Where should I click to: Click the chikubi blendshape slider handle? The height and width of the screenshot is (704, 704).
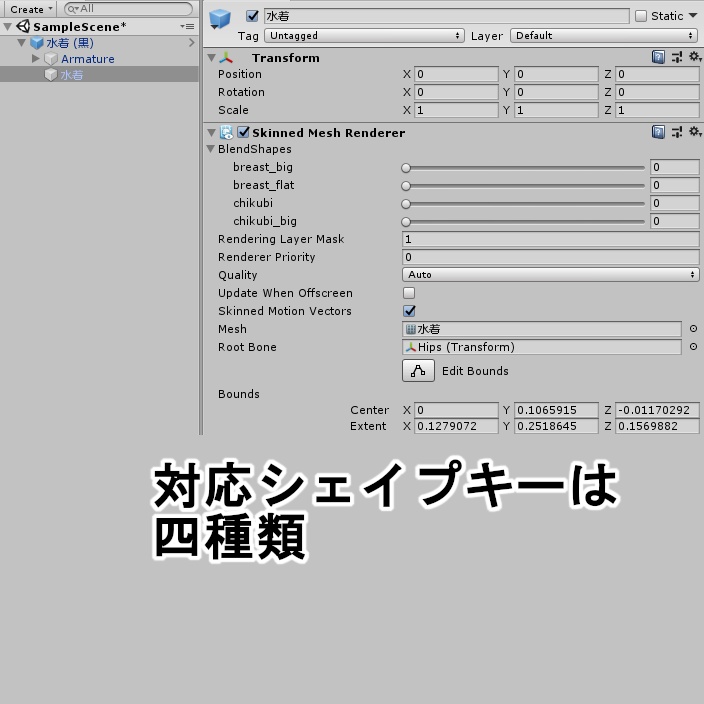[406, 204]
